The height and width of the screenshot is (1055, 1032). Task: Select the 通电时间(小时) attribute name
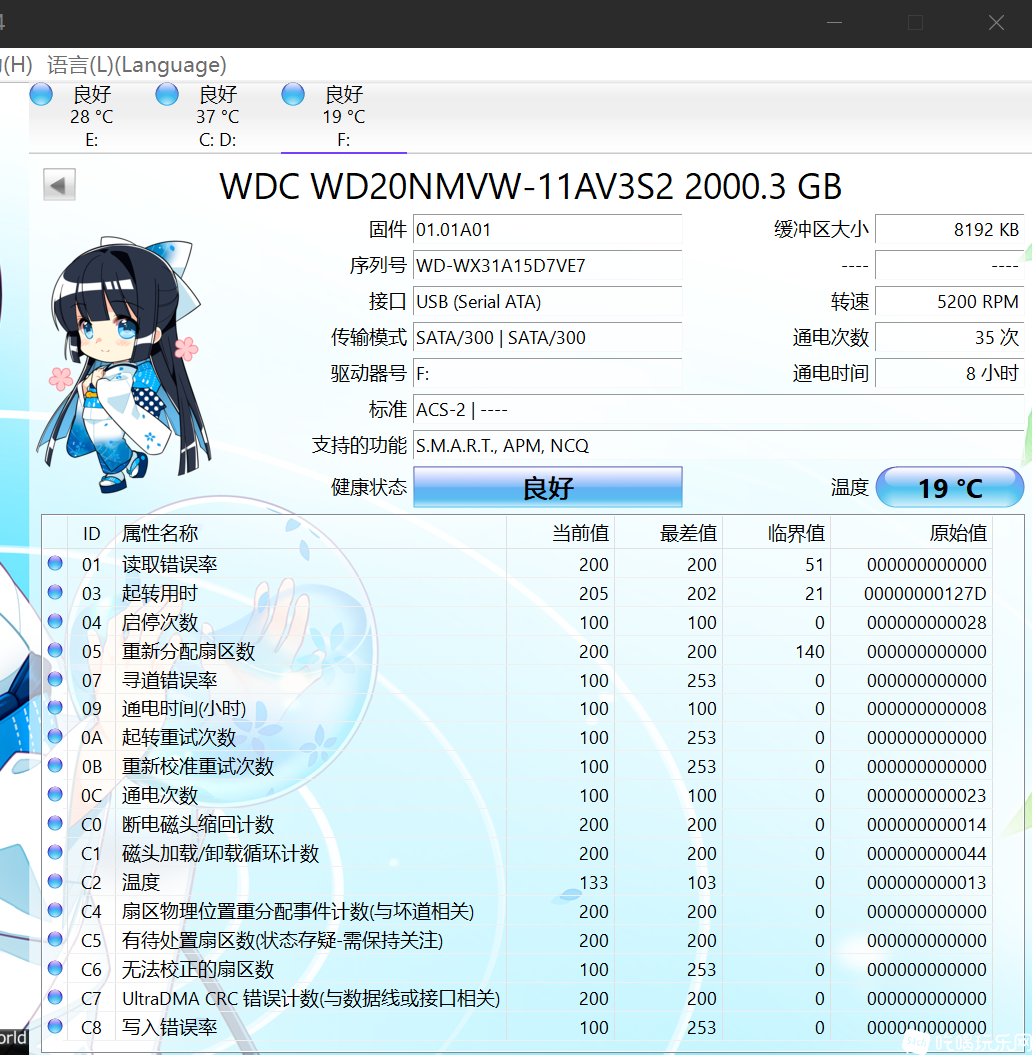[x=184, y=709]
